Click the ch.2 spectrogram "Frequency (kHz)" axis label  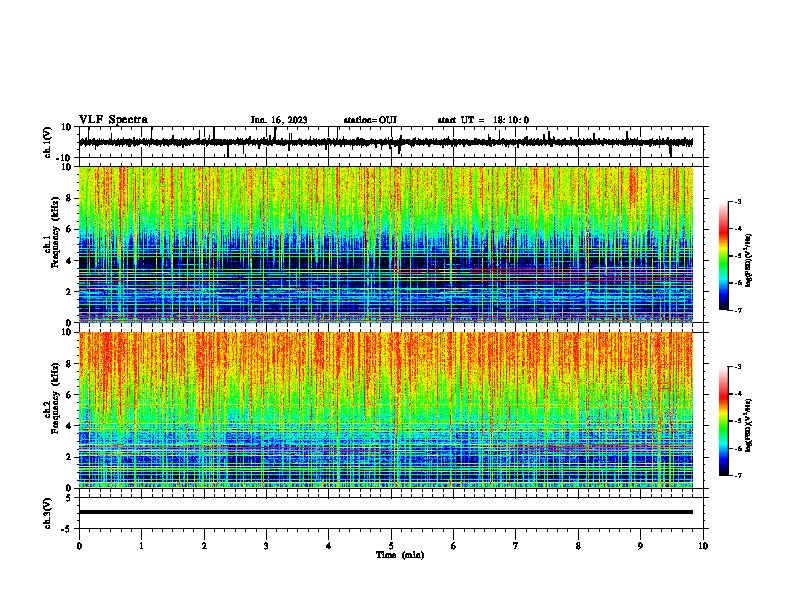click(55, 398)
